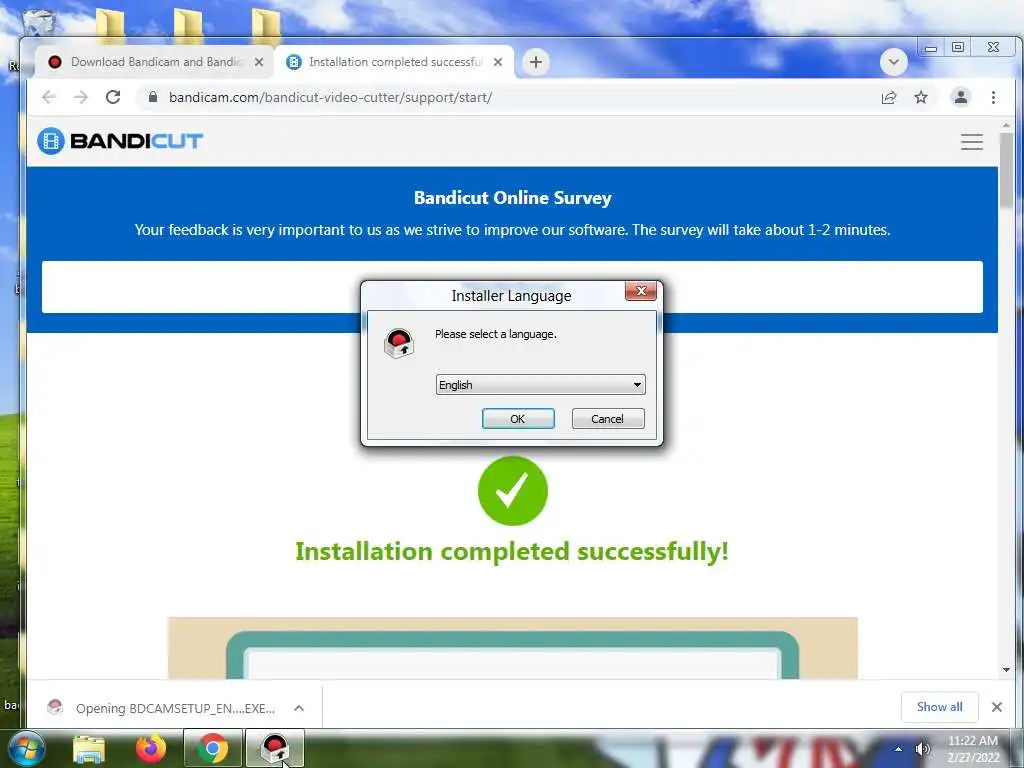The image size is (1024, 768).
Task: Click the Bandicam installer icon in dialog
Action: (x=399, y=344)
